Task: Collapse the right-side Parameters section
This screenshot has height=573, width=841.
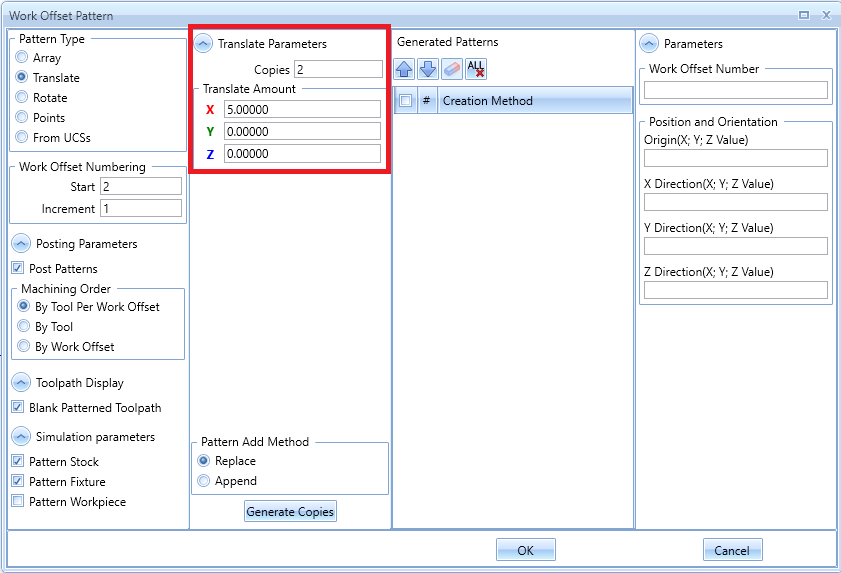Action: (x=649, y=43)
